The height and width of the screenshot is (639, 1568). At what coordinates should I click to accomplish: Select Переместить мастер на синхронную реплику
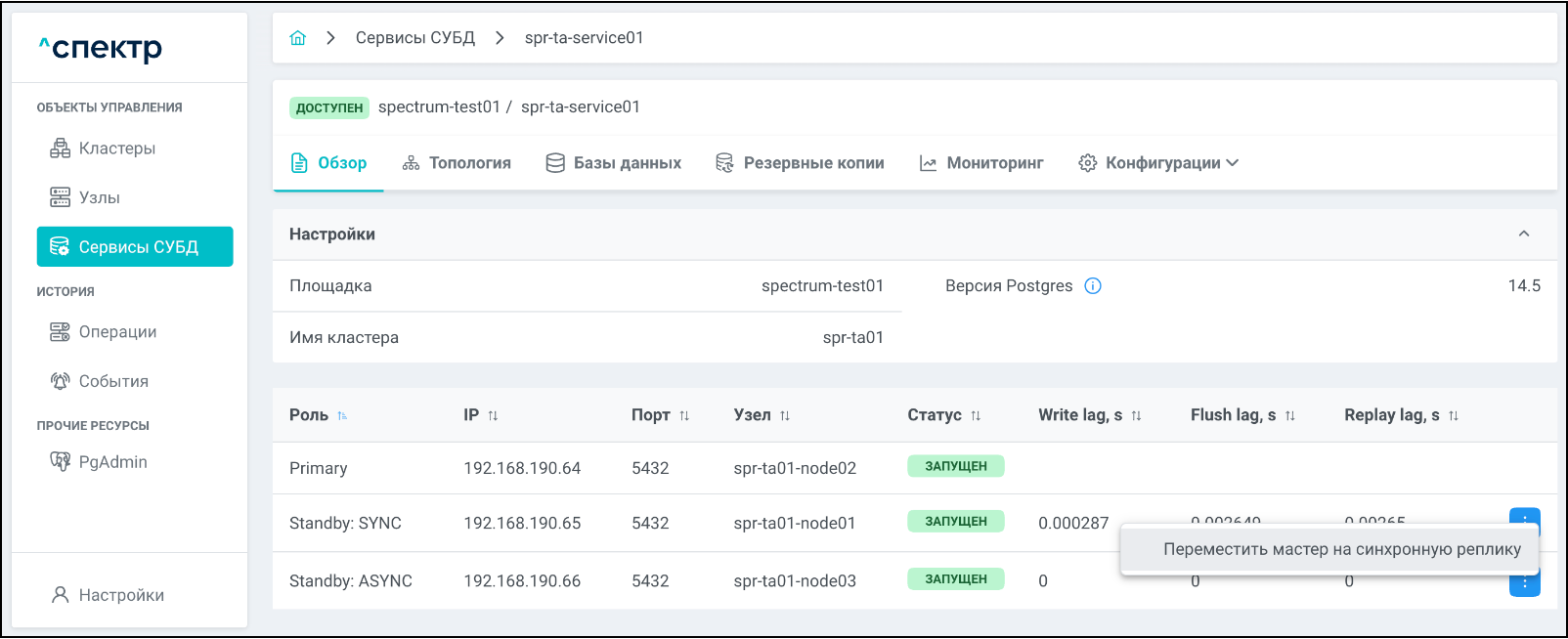point(1341,549)
